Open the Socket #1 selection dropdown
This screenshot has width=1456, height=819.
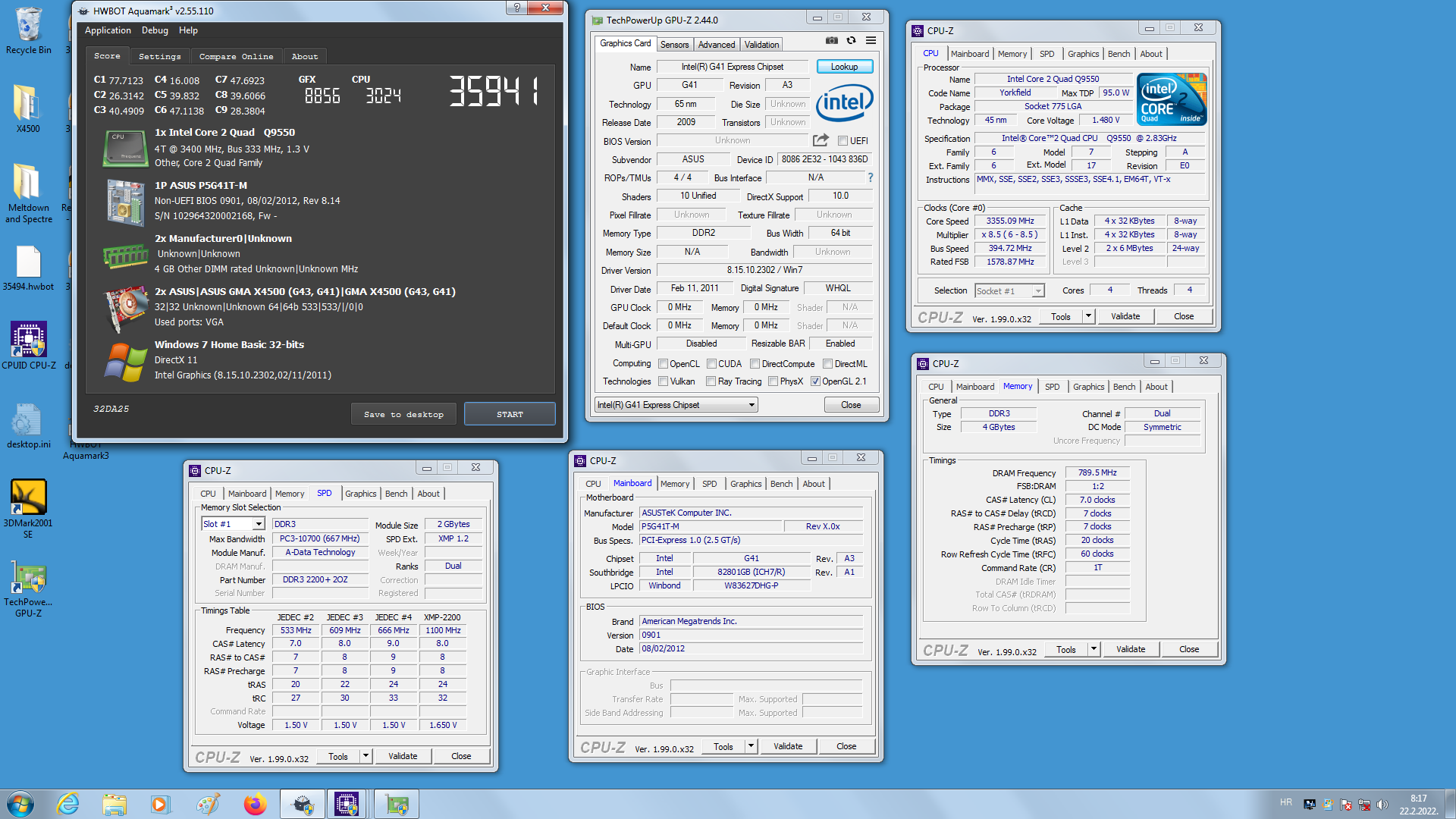(1009, 291)
